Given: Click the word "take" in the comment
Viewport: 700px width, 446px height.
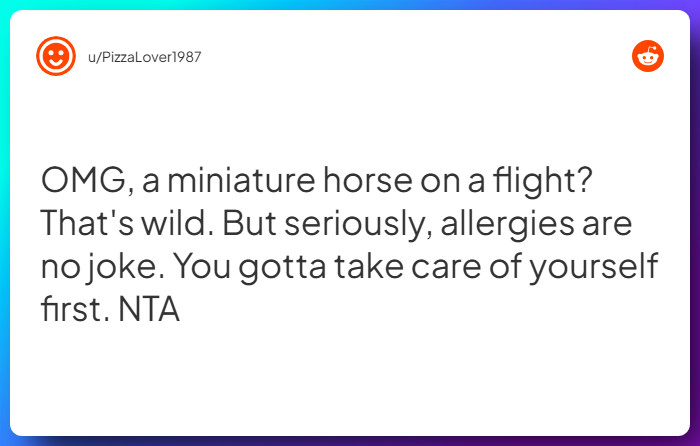Looking at the screenshot, I should pyautogui.click(x=369, y=266).
